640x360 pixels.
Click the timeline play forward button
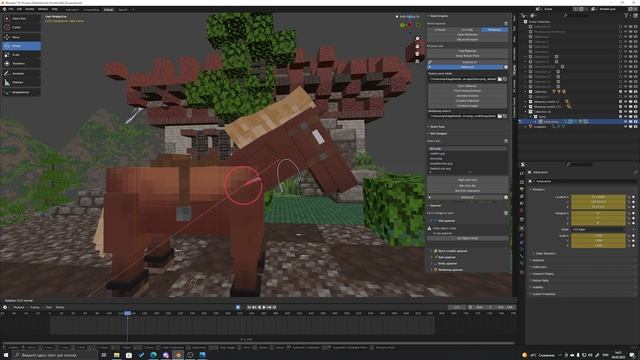pos(264,307)
